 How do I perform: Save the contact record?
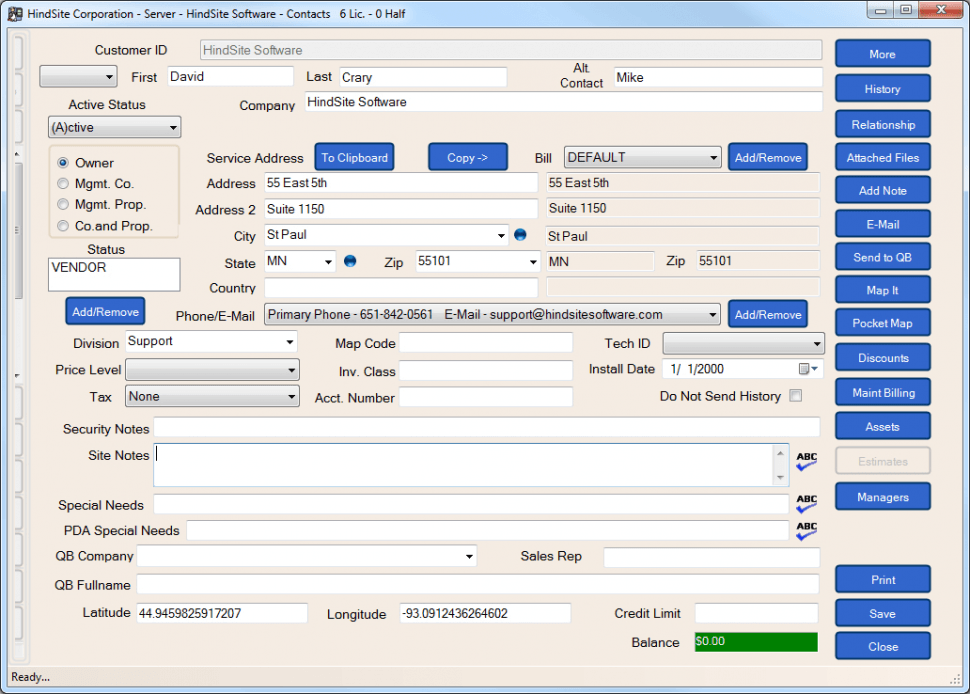pyautogui.click(x=883, y=613)
